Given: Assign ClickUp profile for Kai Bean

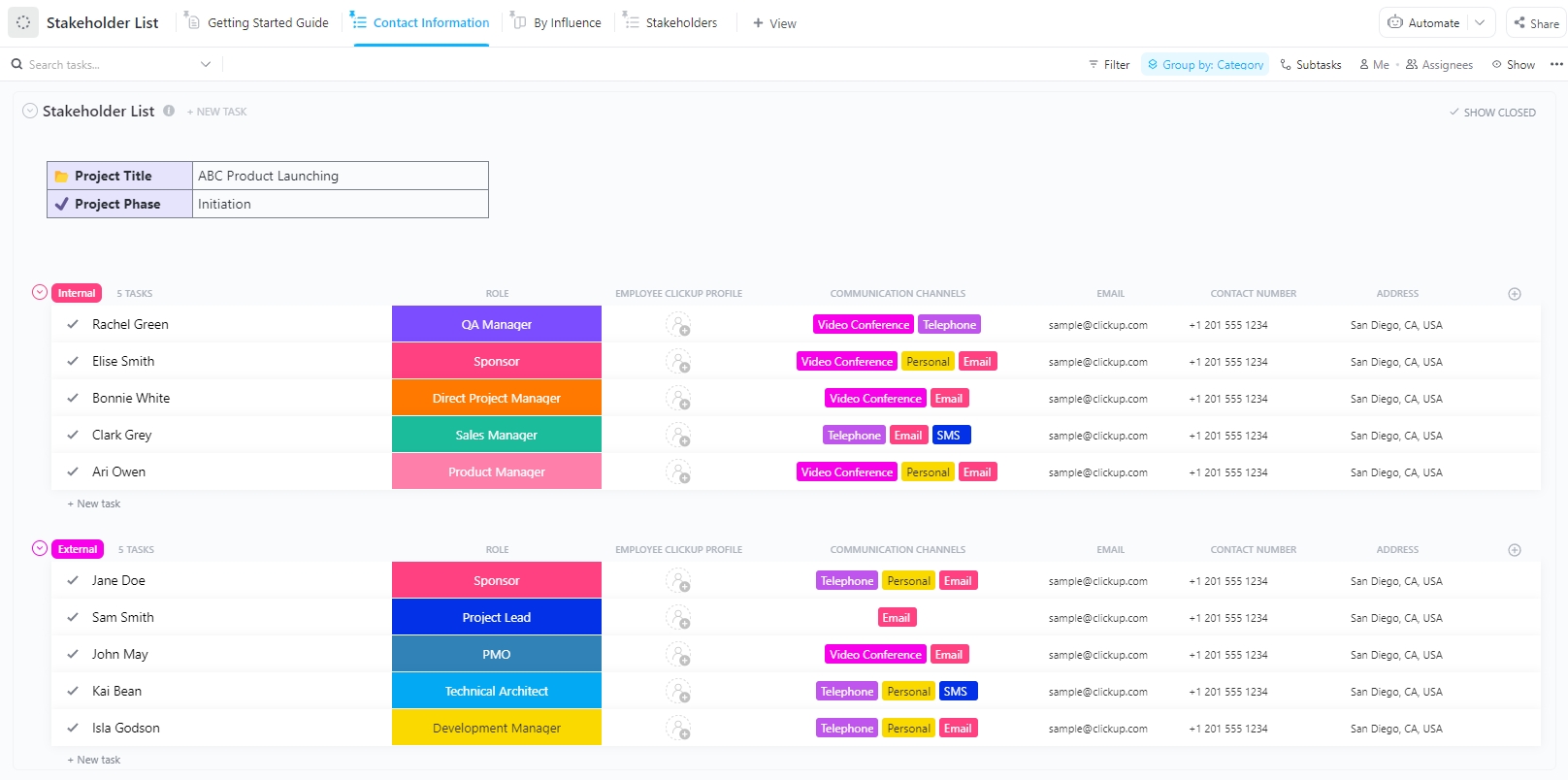Looking at the screenshot, I should coord(678,692).
